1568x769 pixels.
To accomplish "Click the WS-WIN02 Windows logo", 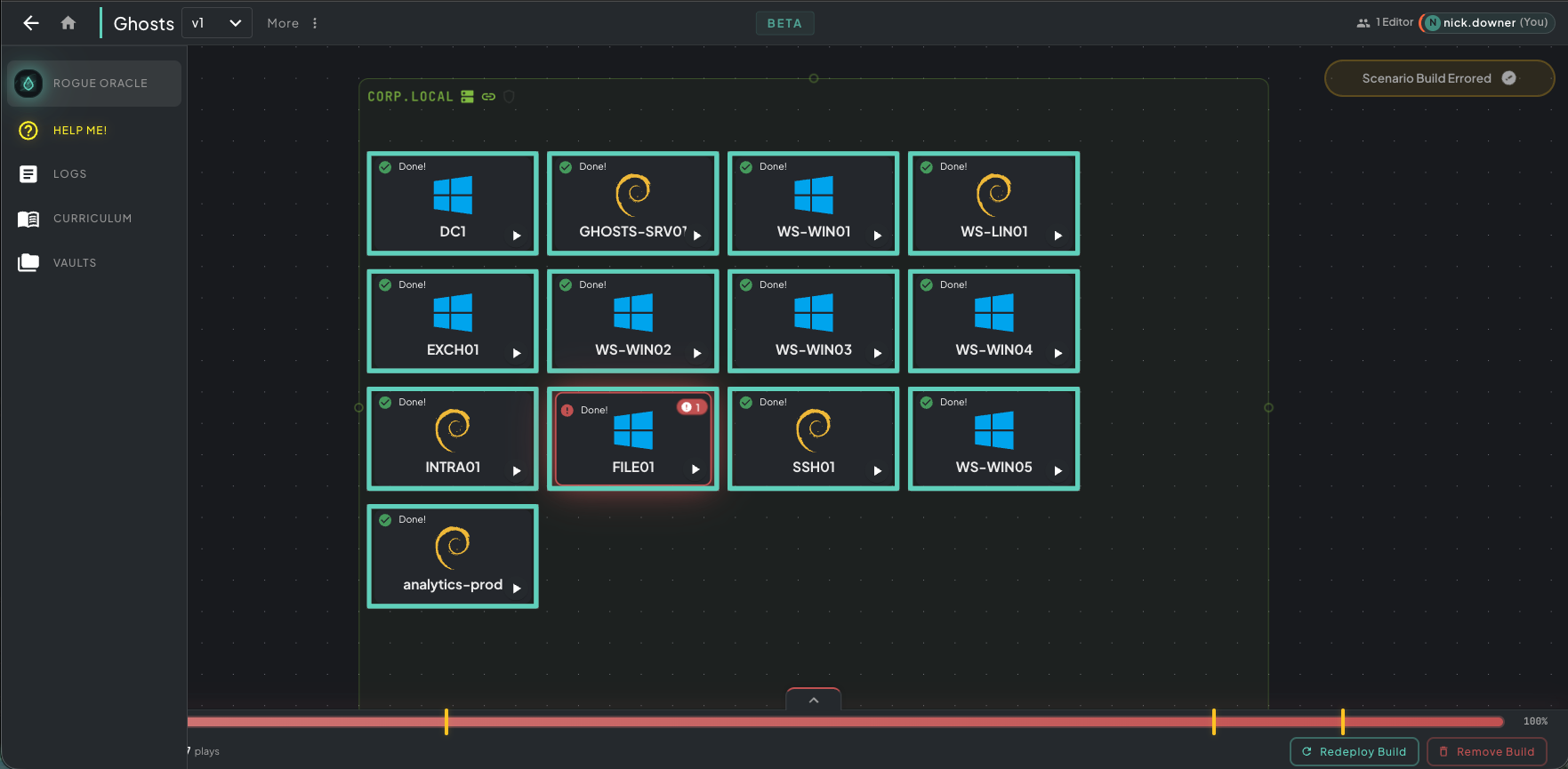I will pyautogui.click(x=633, y=313).
